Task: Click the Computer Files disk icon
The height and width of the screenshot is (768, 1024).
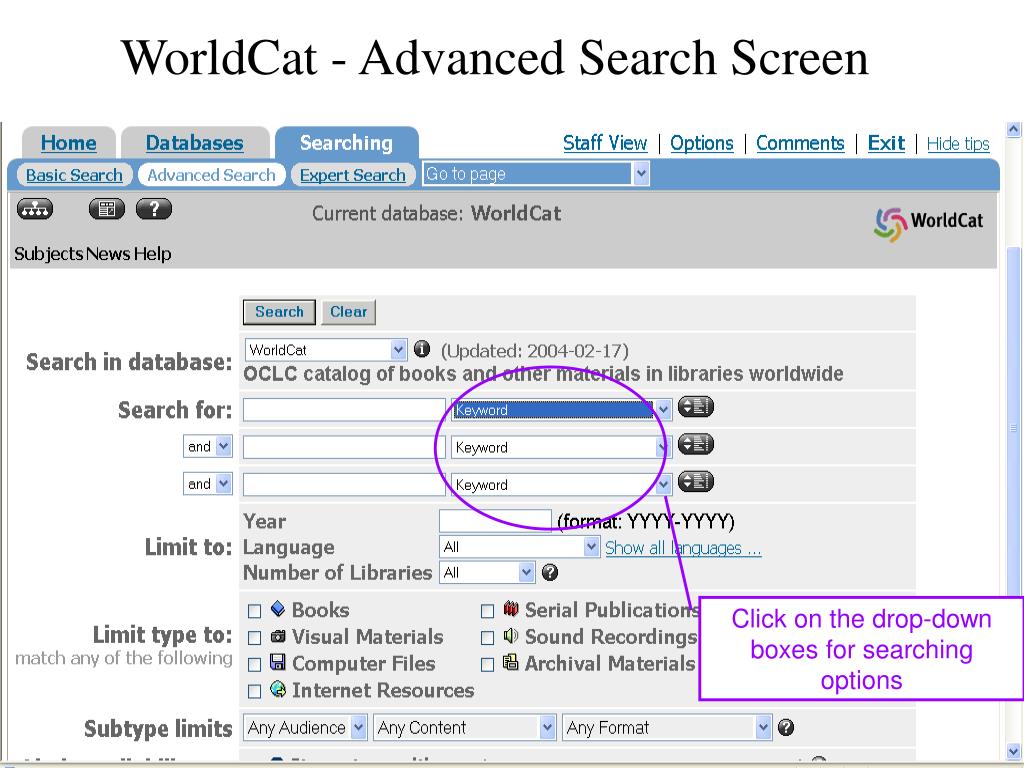Action: [278, 662]
